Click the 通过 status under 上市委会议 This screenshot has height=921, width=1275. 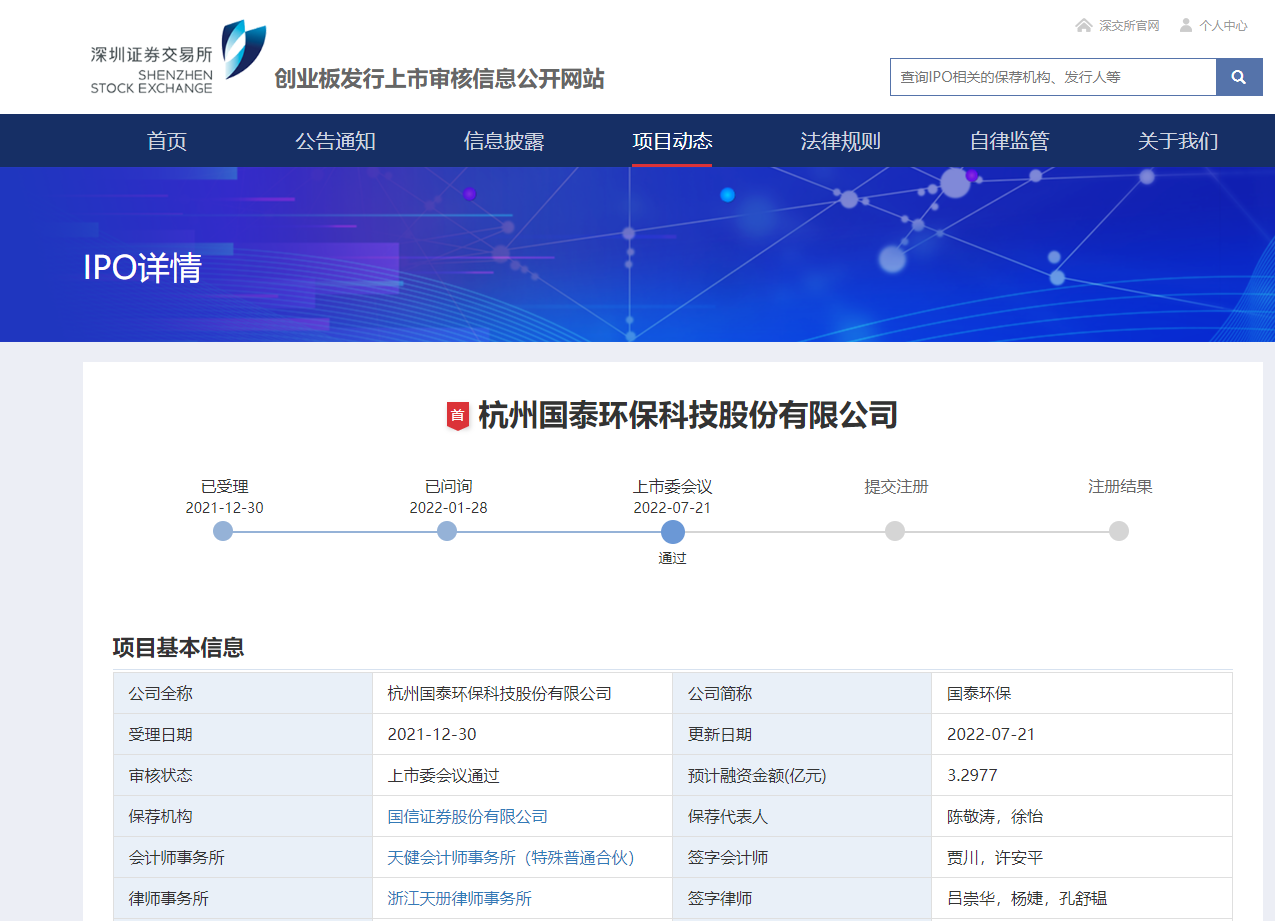point(673,559)
